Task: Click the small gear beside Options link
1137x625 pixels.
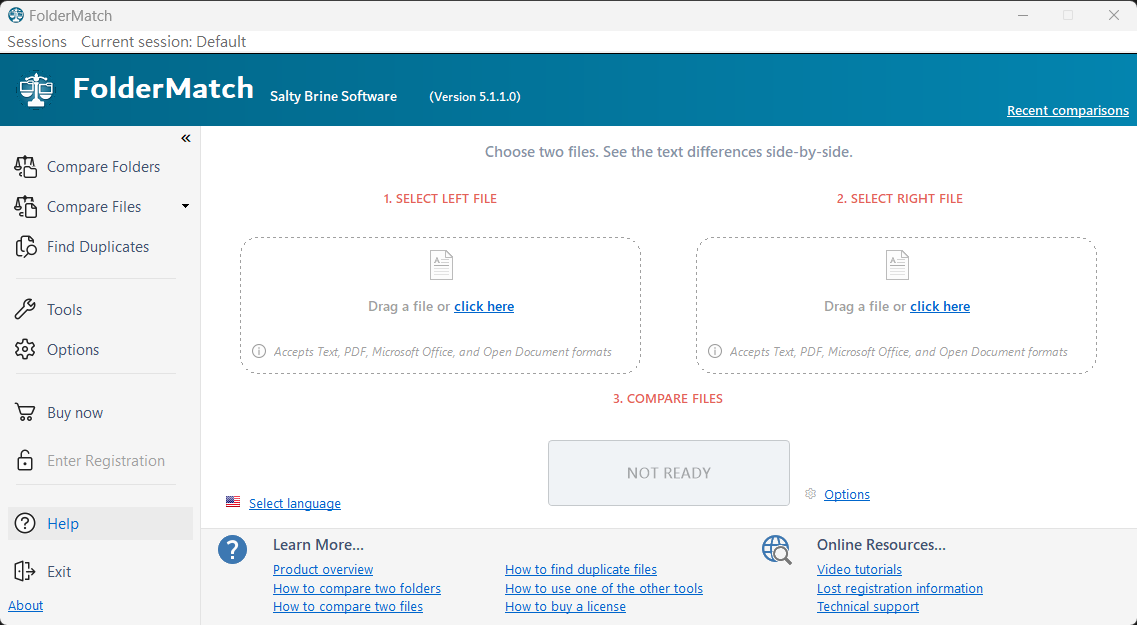Action: 811,494
